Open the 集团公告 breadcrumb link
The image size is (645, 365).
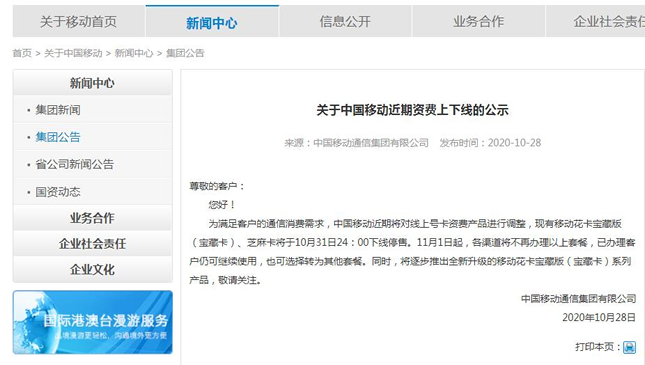[x=185, y=53]
